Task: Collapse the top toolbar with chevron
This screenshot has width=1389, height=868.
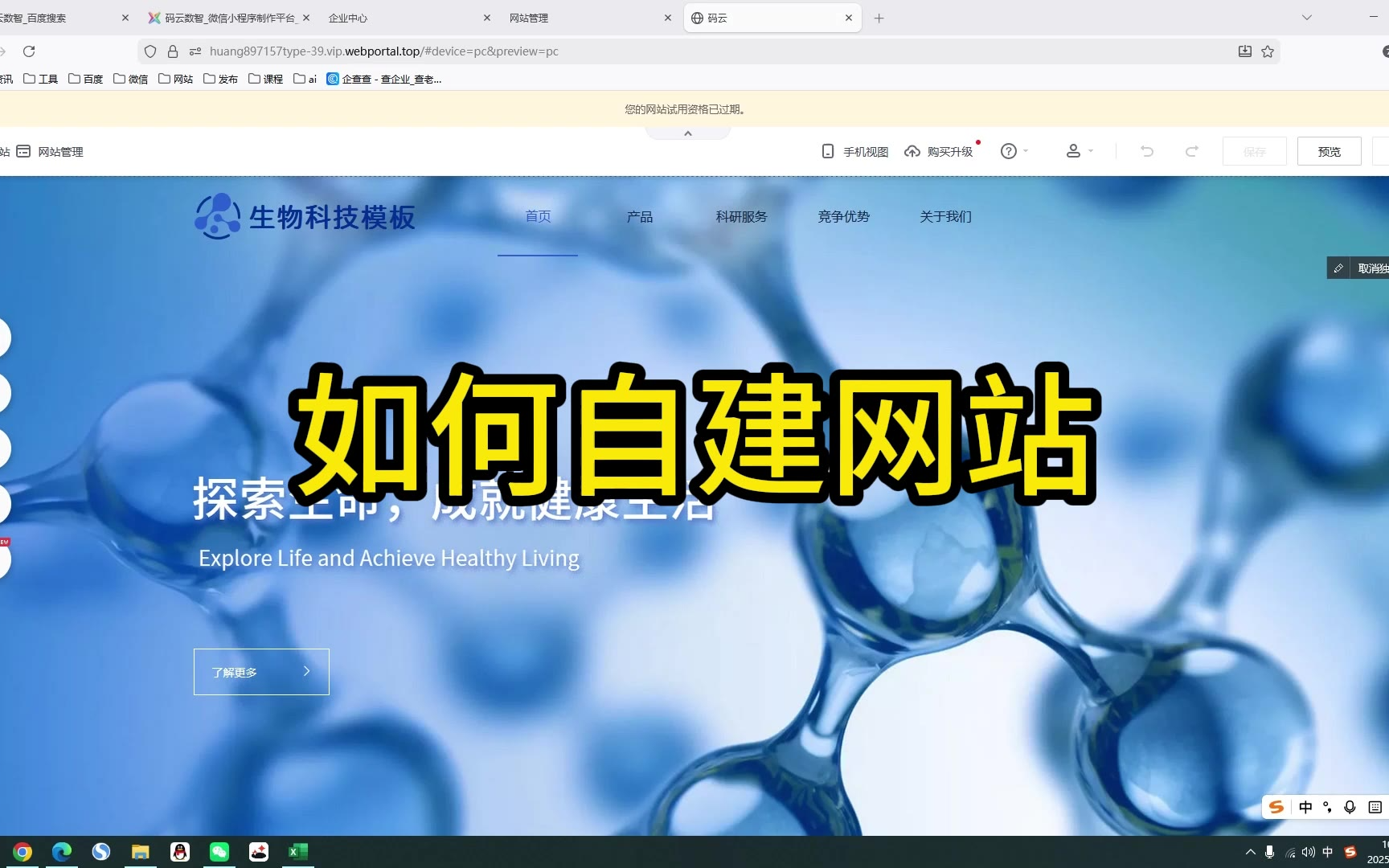Action: pos(688,133)
